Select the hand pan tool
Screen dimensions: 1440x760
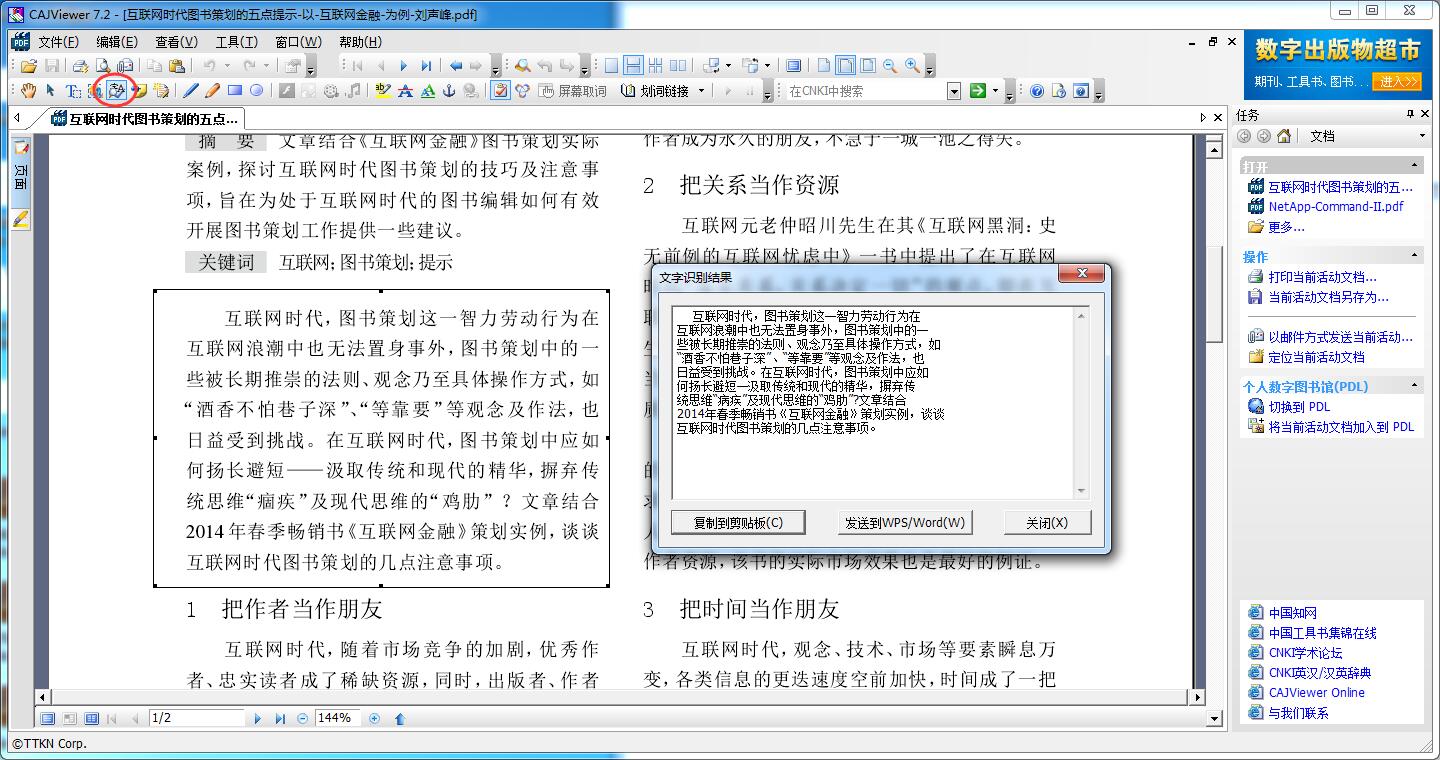pyautogui.click(x=28, y=91)
